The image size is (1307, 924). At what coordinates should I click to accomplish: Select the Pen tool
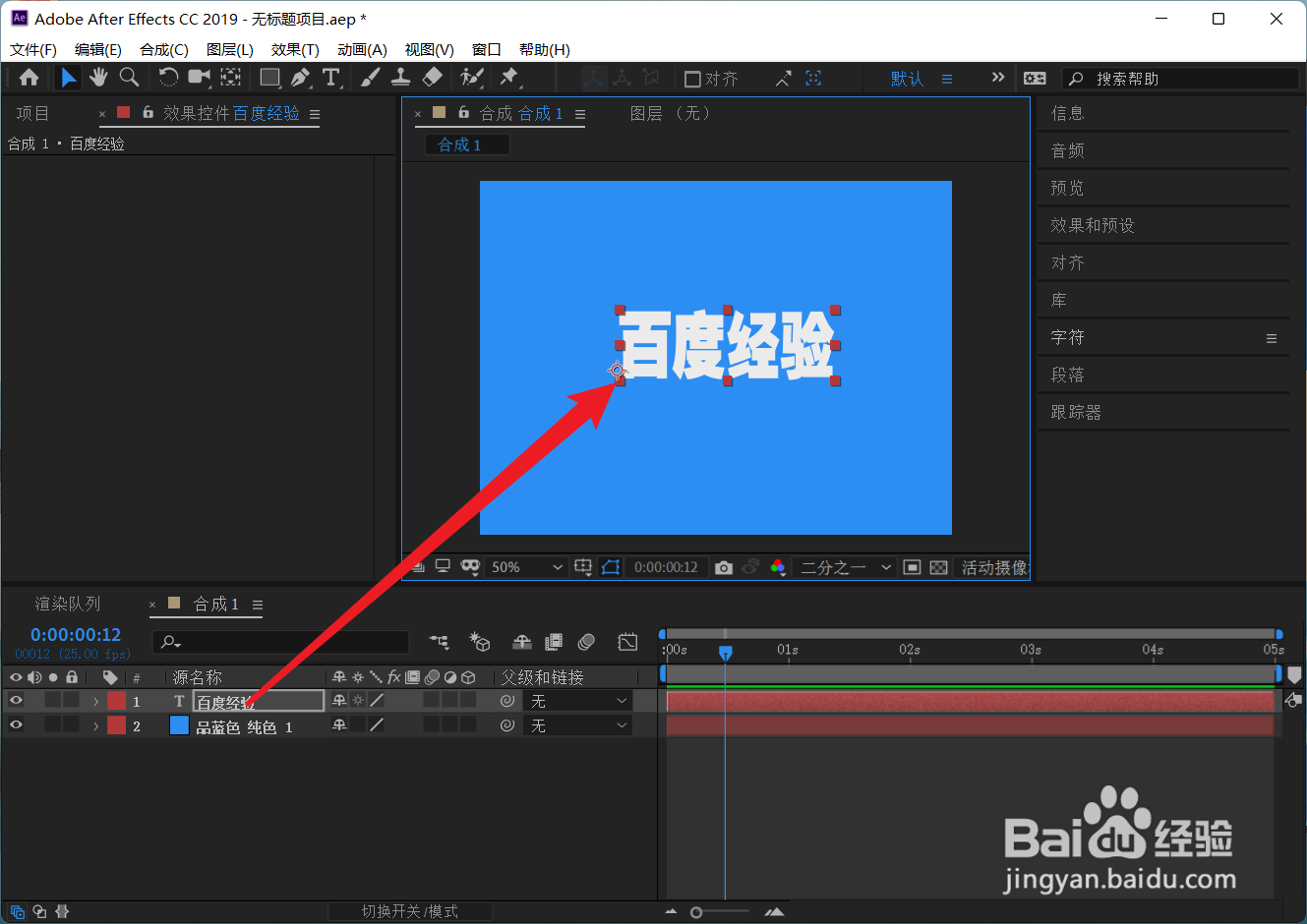click(x=301, y=78)
